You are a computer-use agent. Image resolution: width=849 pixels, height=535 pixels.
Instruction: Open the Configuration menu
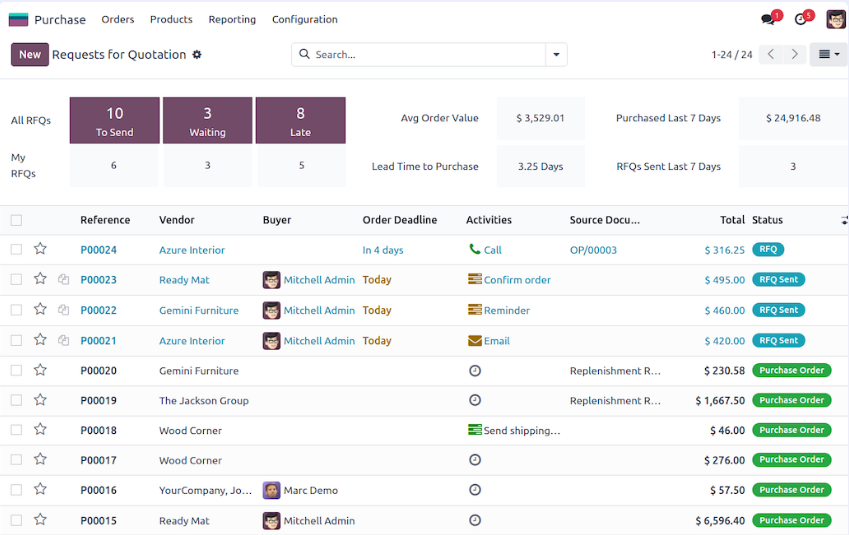(x=304, y=19)
